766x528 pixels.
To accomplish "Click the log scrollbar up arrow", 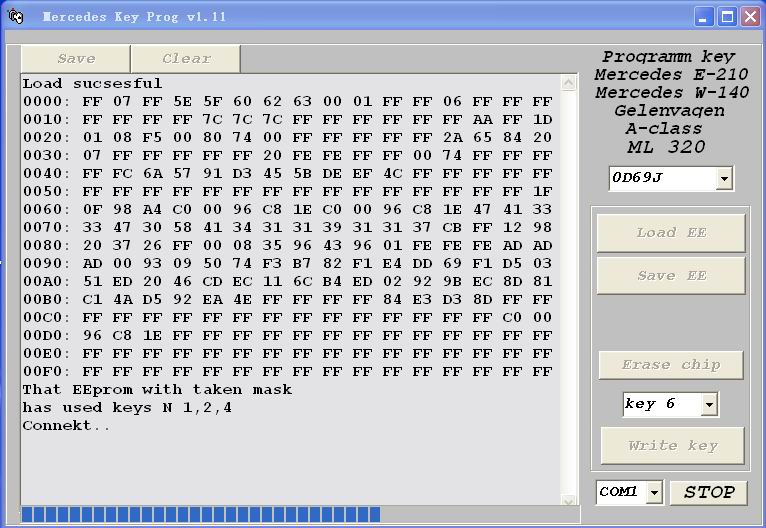I will point(568,83).
